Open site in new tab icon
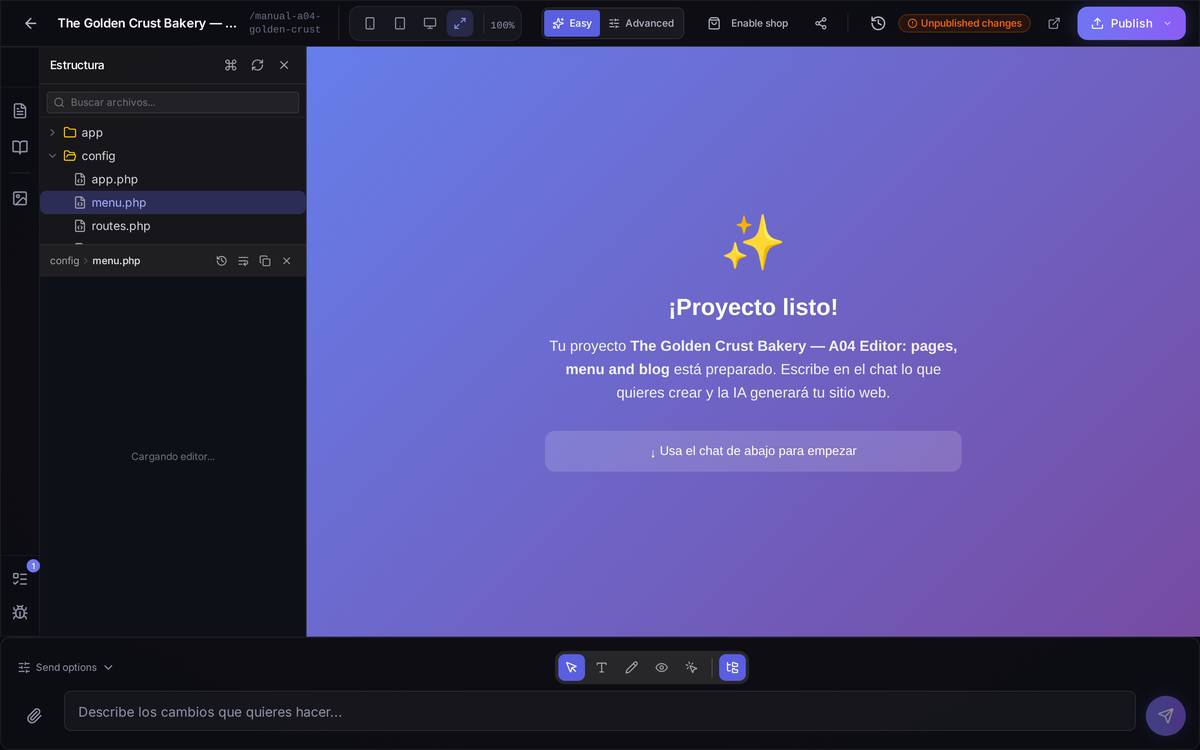The width and height of the screenshot is (1200, 750). click(1054, 23)
